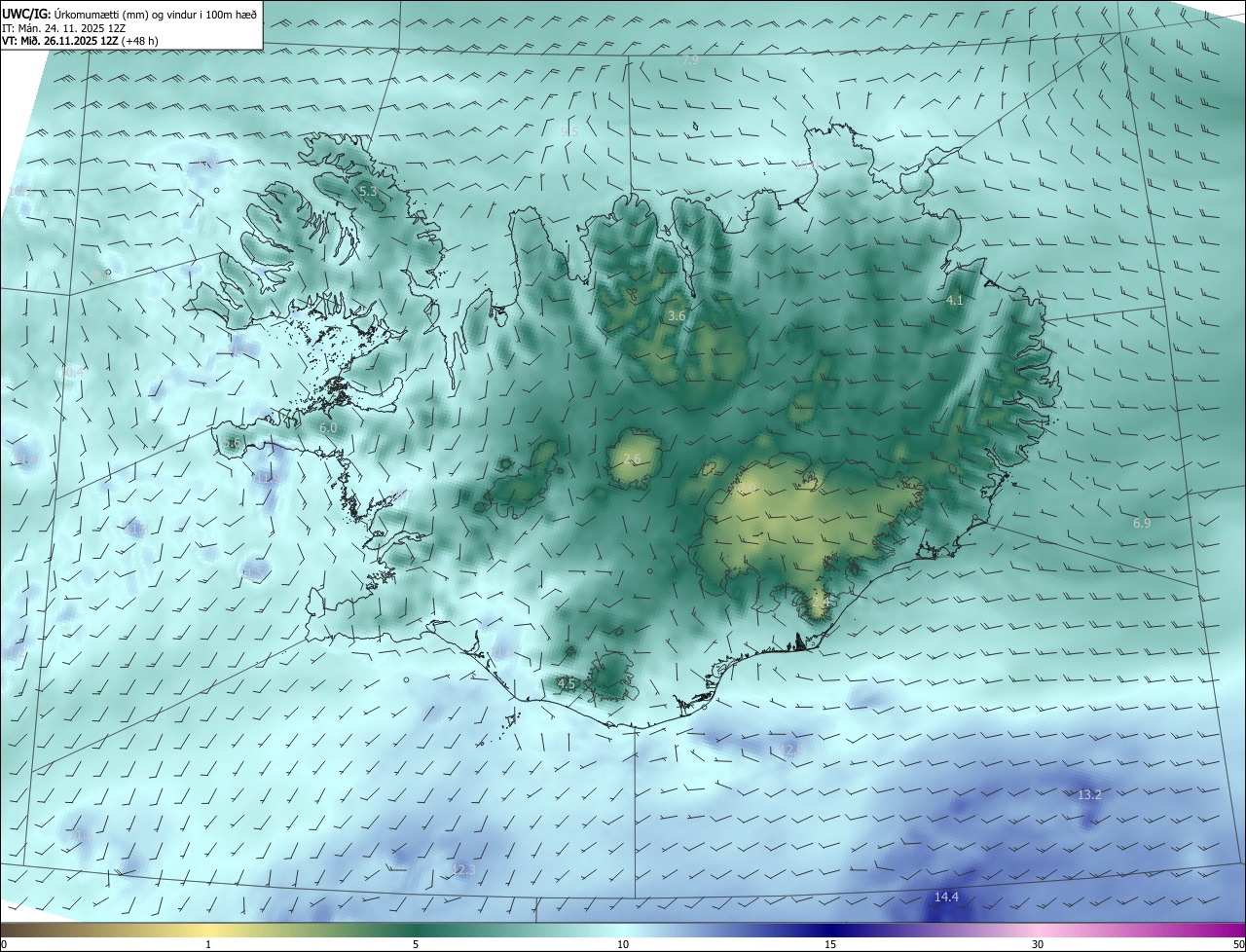
Task: Click the "IT: Mán. 24. 11. 2025 12Z" line
Action: click(63, 28)
